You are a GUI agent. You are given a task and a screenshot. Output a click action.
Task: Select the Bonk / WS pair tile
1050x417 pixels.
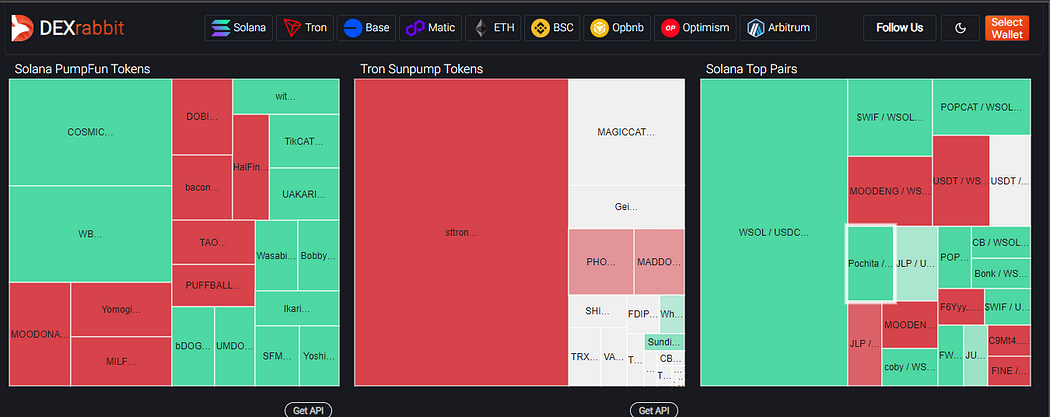[1000, 273]
